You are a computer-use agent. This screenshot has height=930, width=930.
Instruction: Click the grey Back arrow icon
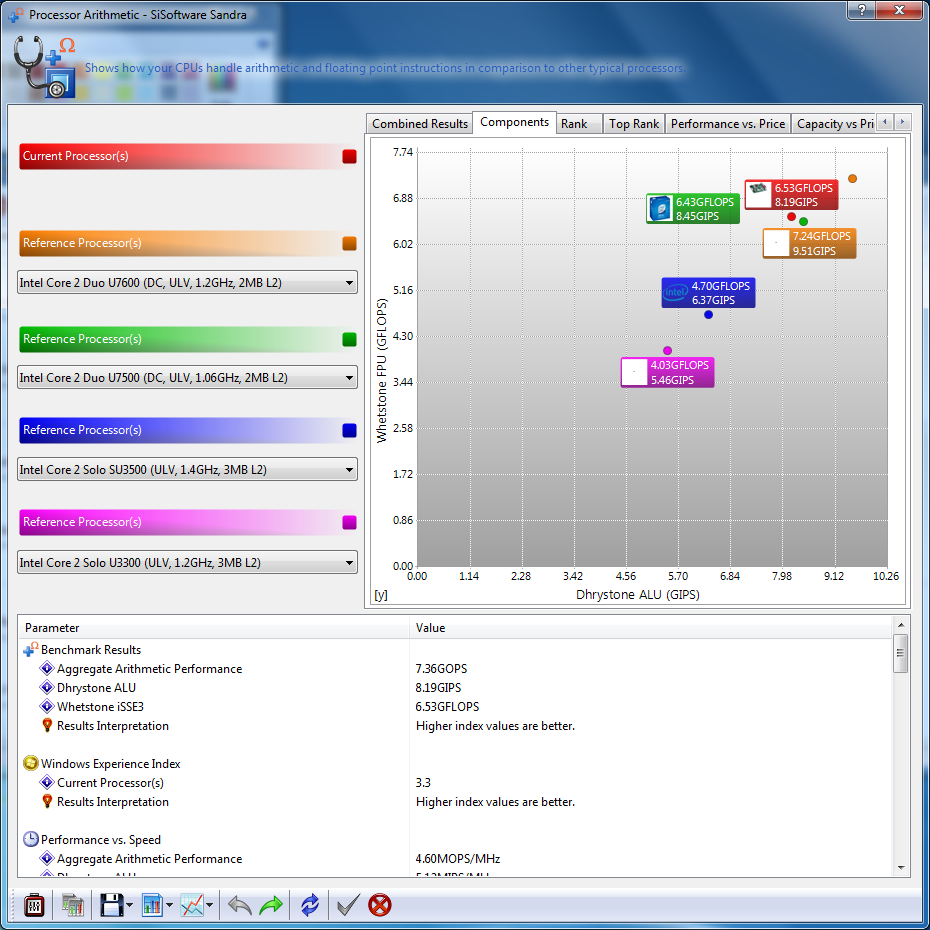click(240, 905)
